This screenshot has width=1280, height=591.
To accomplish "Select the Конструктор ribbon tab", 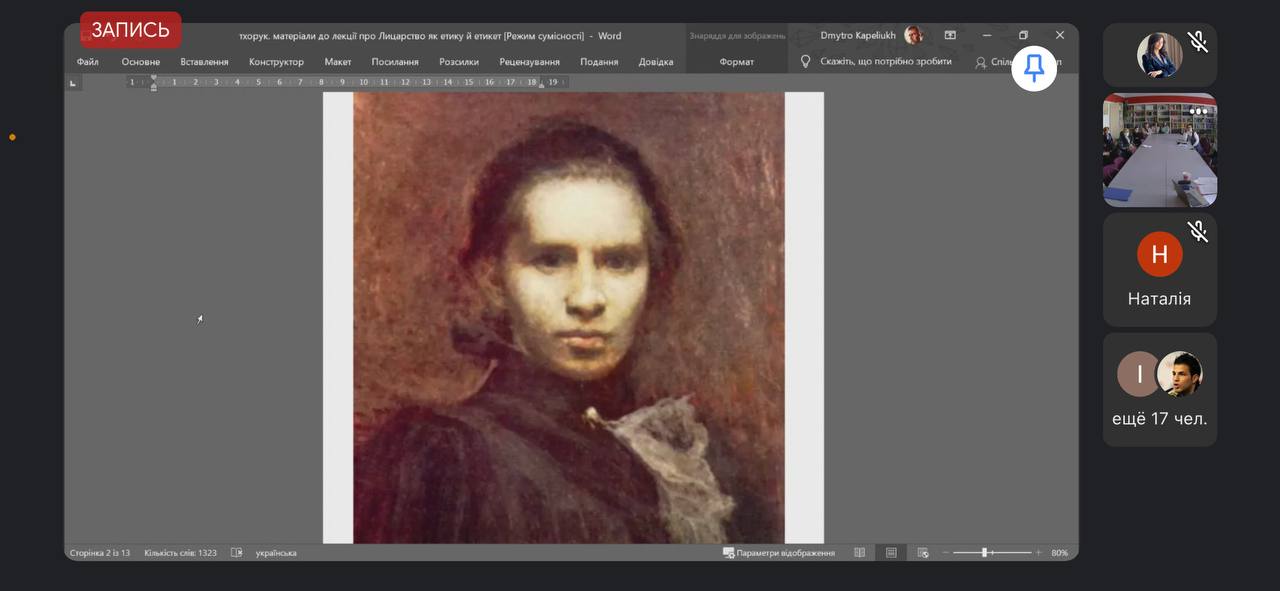I will click(x=276, y=62).
